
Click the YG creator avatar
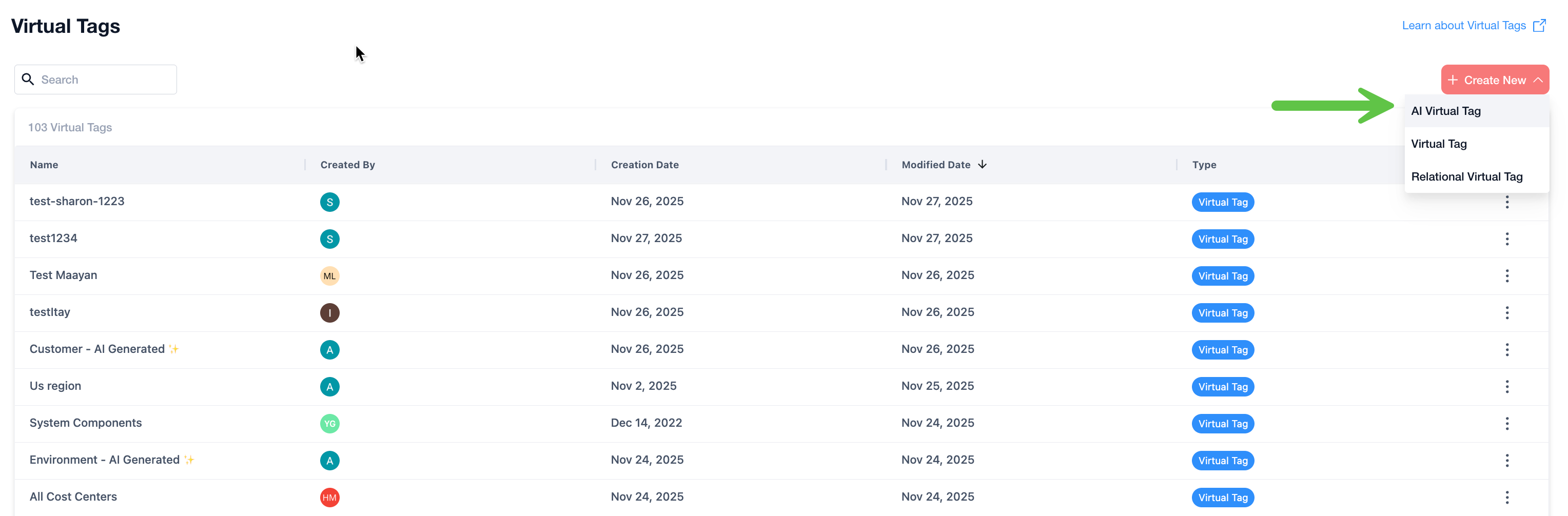point(329,424)
